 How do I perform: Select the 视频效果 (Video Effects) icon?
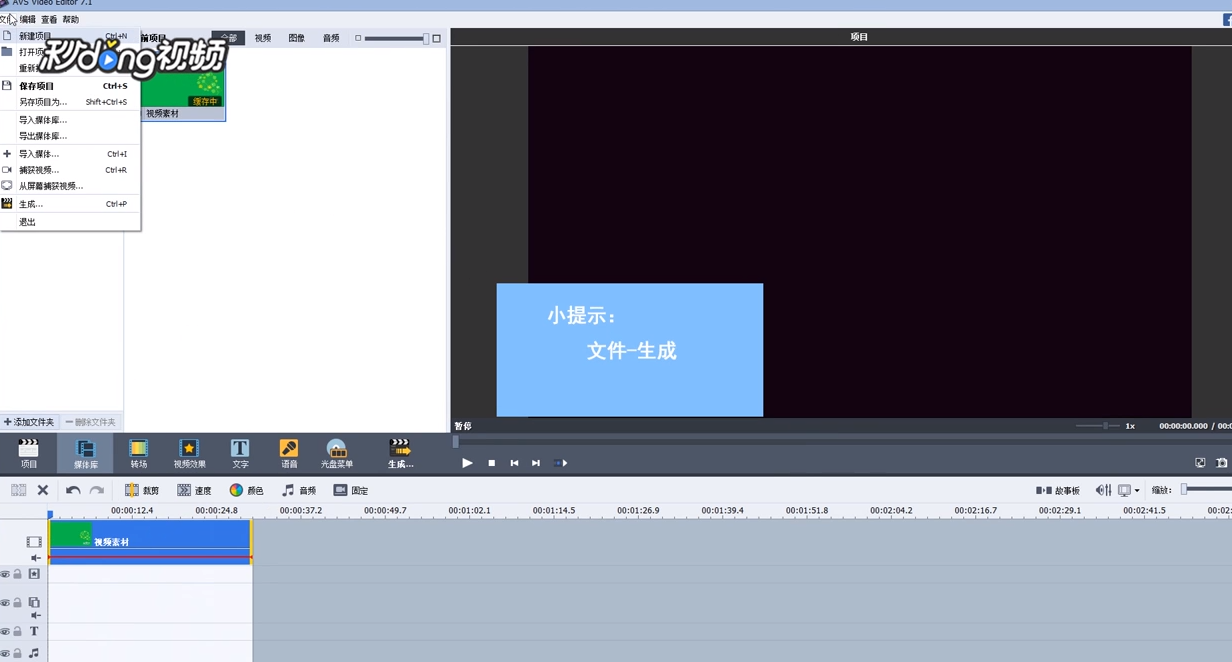tap(188, 452)
